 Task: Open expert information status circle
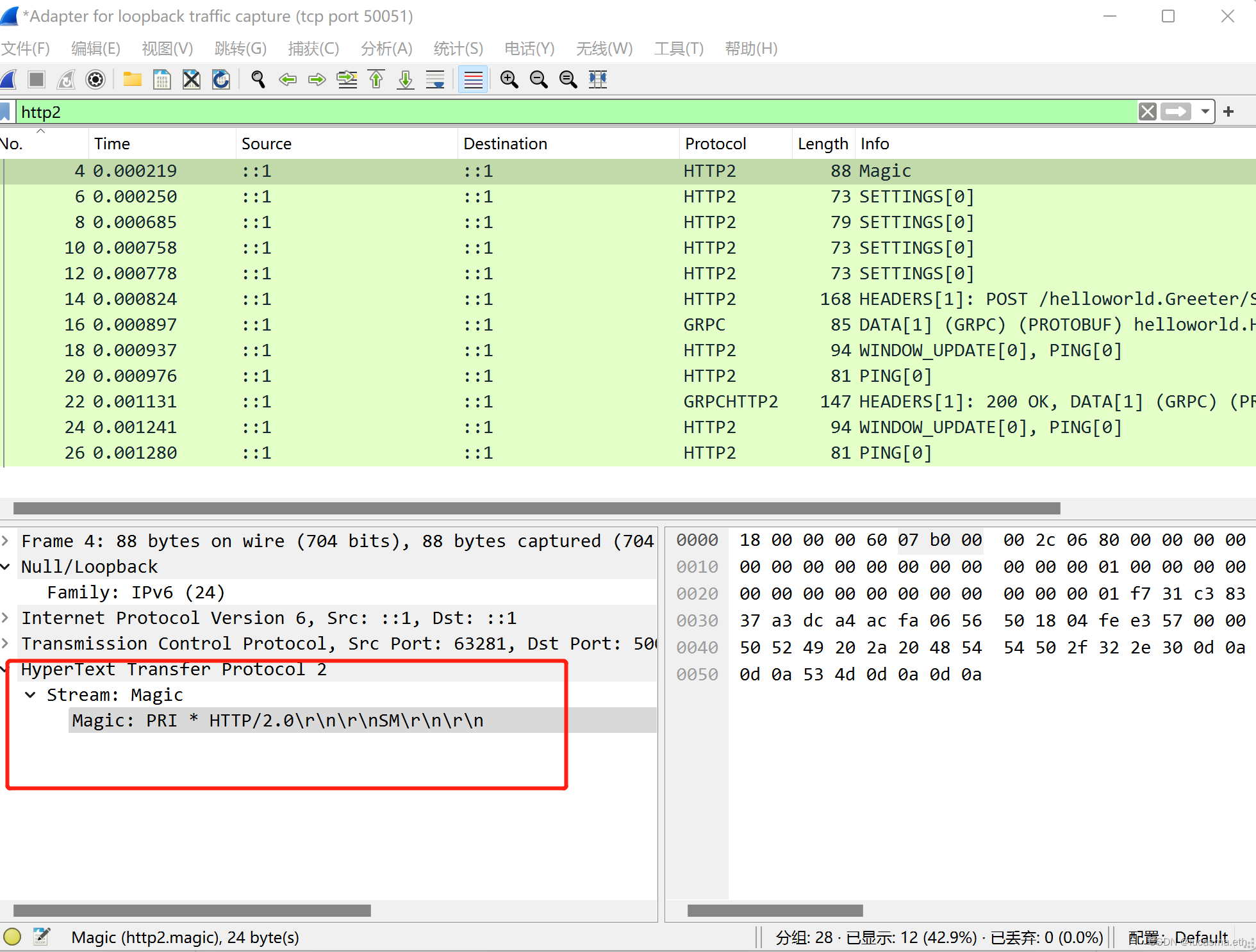coord(12,937)
